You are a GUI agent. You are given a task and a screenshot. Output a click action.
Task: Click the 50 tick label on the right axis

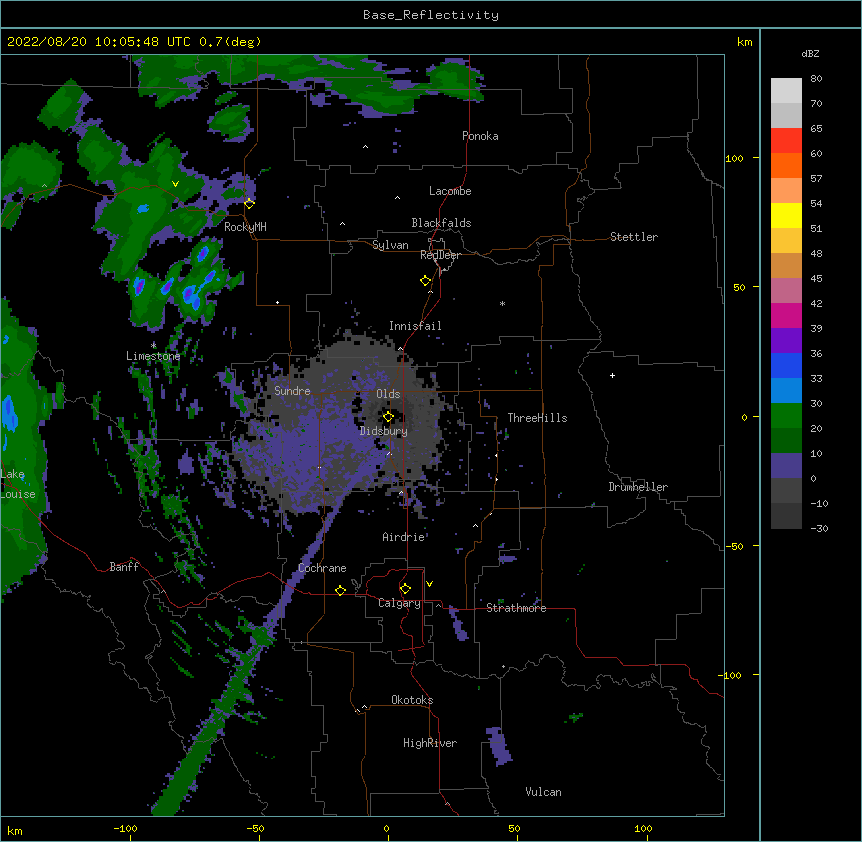[x=739, y=287]
